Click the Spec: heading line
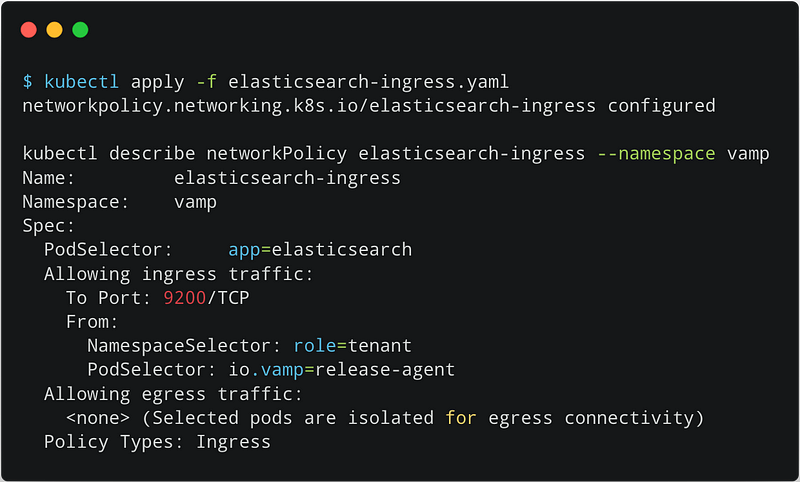 click(48, 226)
